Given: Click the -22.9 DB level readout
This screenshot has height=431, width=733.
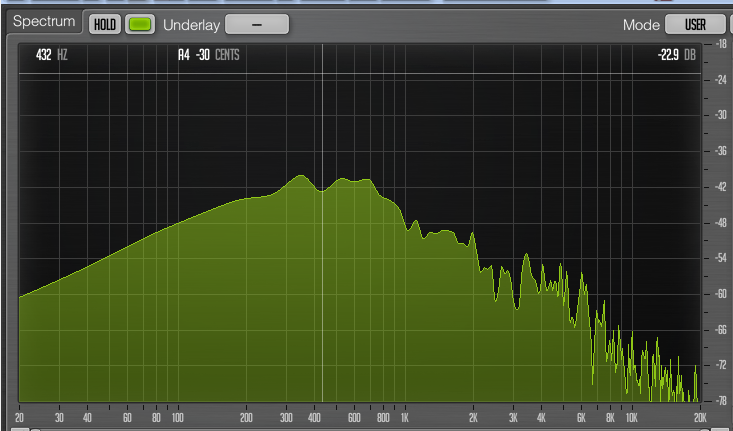Looking at the screenshot, I should pyautogui.click(x=676, y=55).
